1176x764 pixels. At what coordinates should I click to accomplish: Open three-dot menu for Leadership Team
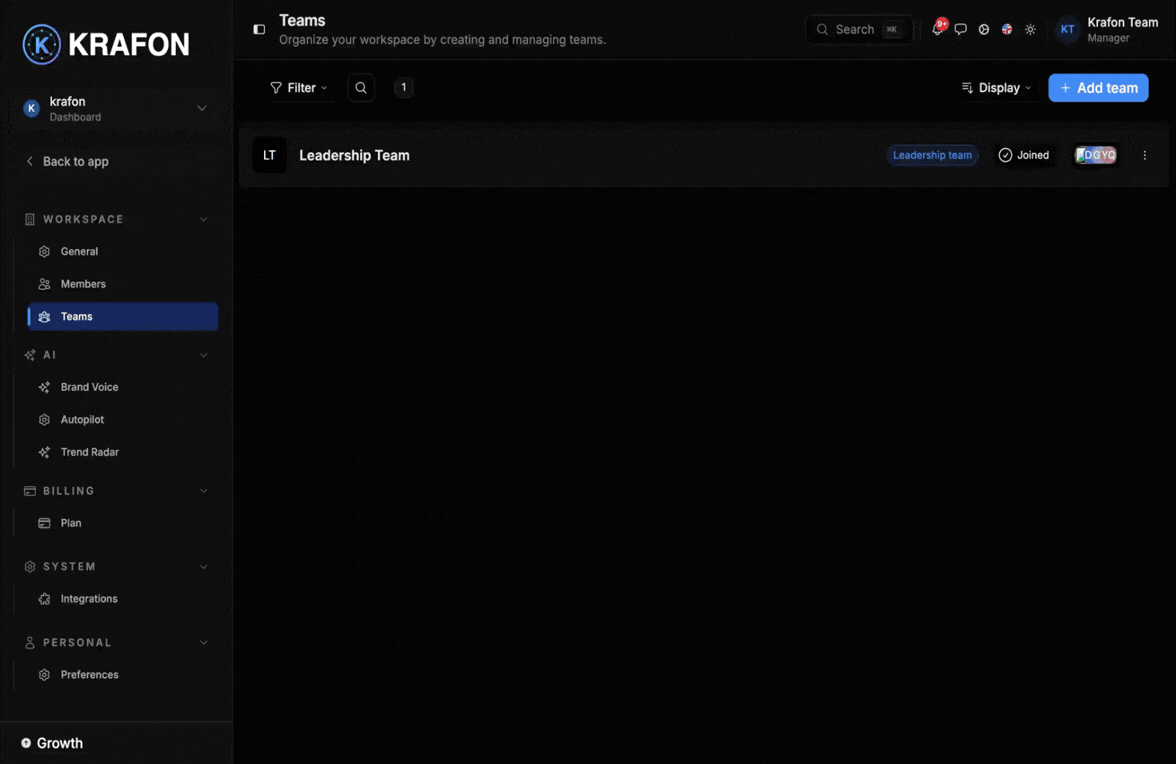tap(1144, 155)
